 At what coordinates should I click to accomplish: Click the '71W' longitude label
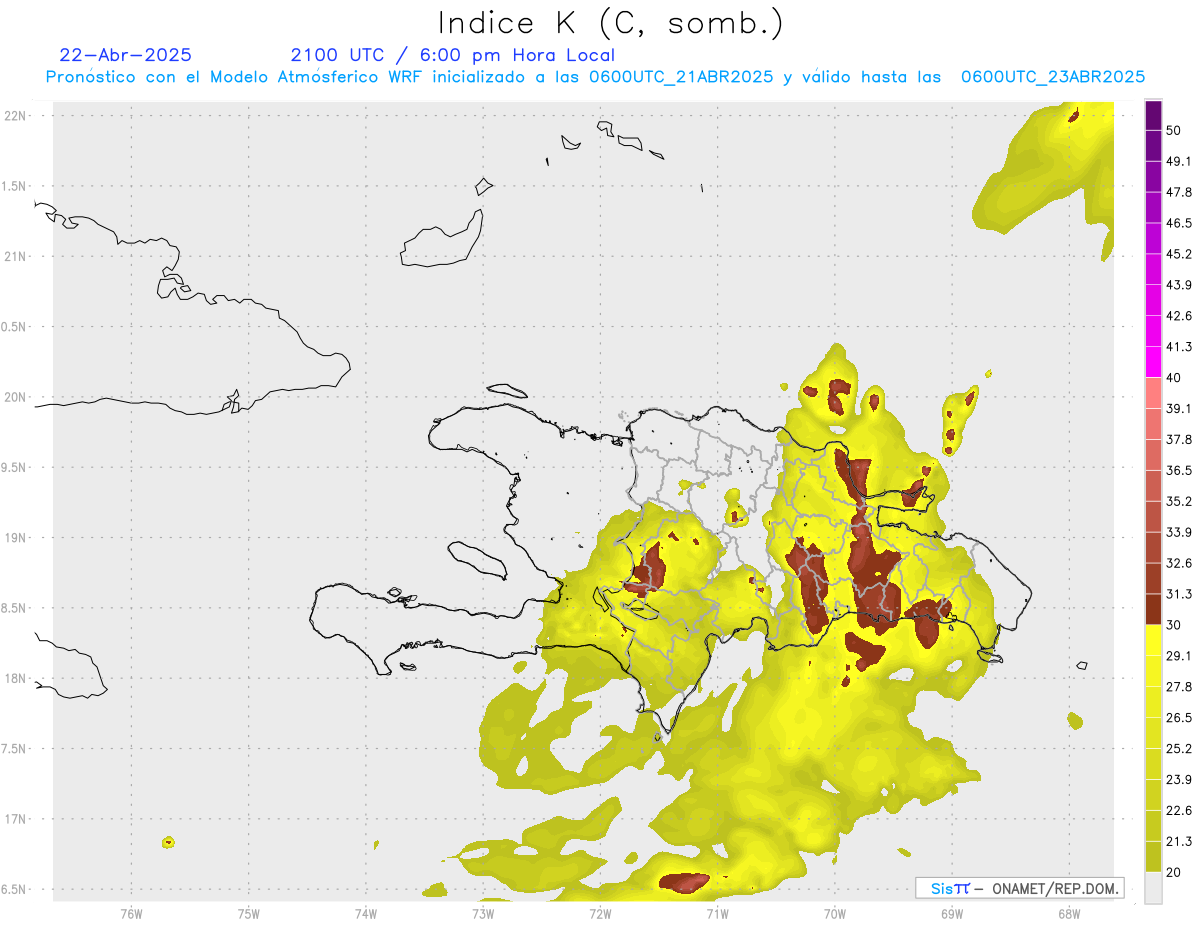(717, 912)
